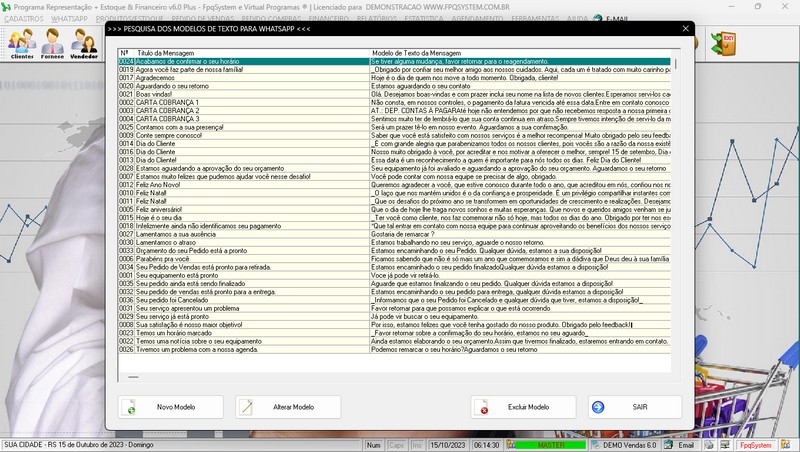Click message text 'Gostaria de remarcar ?'
The image size is (800, 452).
403,234
